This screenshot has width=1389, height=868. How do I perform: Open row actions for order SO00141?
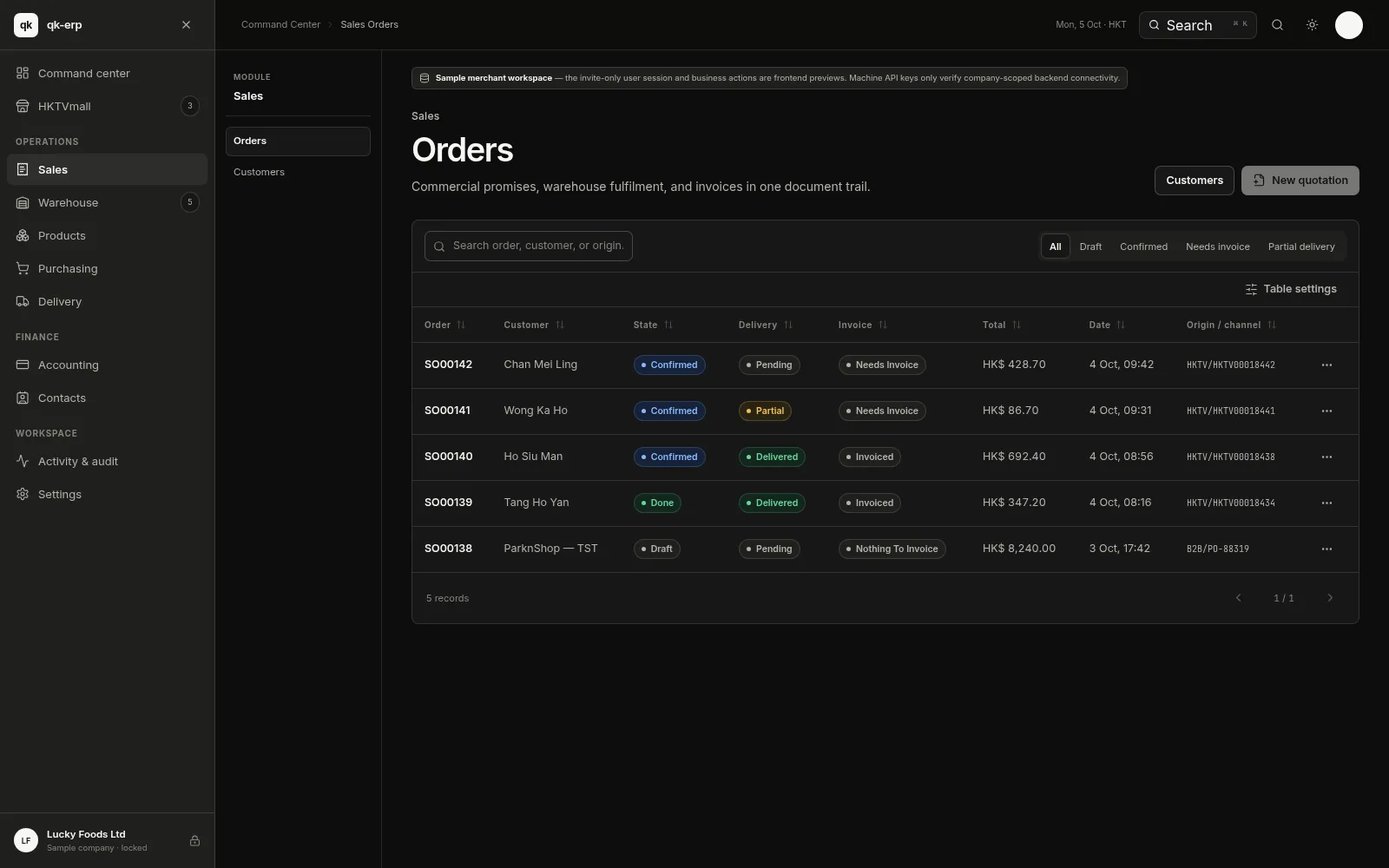tap(1326, 411)
